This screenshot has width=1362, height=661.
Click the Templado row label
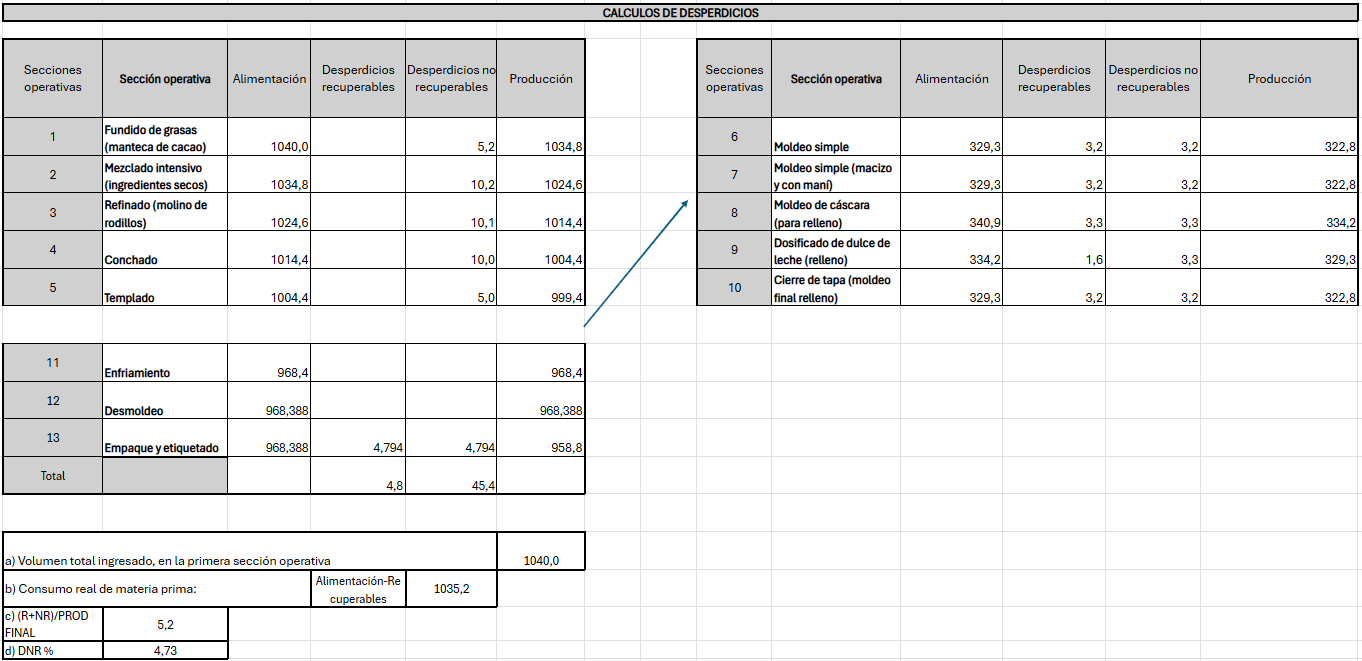click(x=165, y=289)
